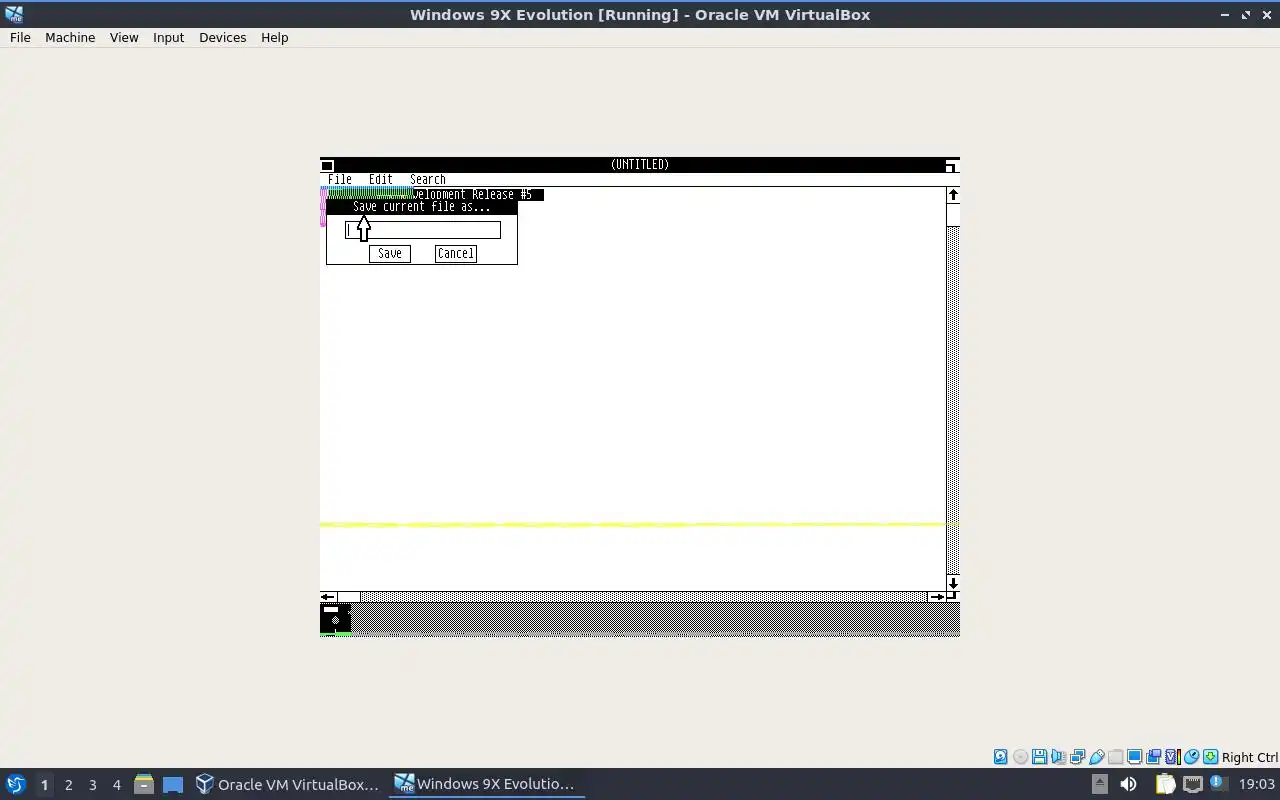This screenshot has height=800, width=1280.
Task: Switch to Oracle VM VirtualBox Manager task
Action: 287,784
